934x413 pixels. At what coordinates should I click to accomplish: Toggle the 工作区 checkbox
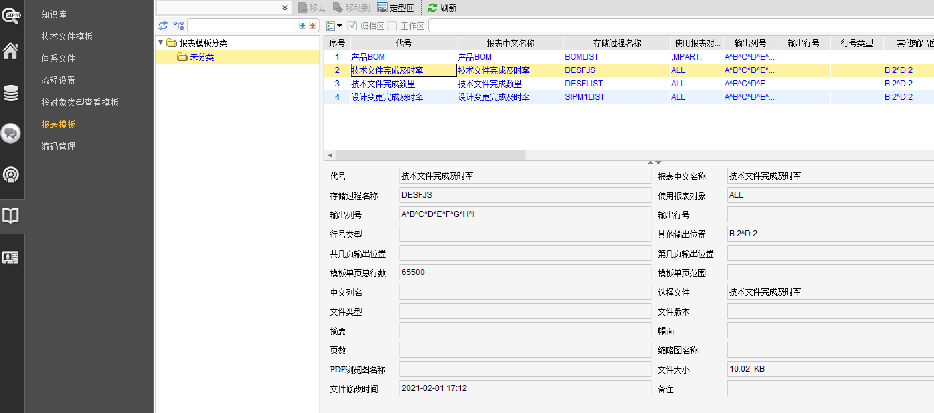click(x=392, y=26)
